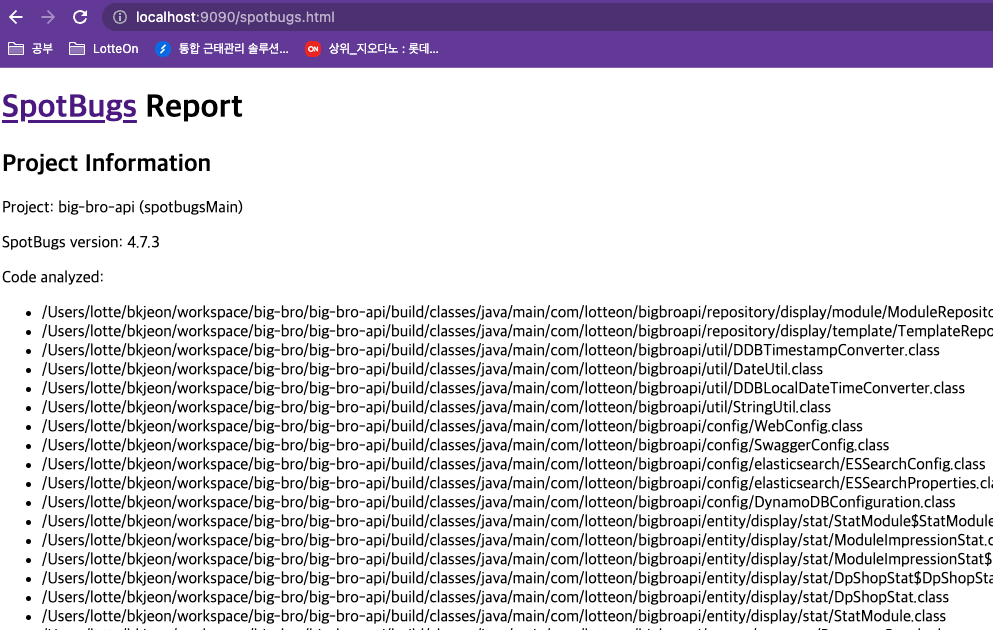Follow the SpotBugs heading link

pyautogui.click(x=69, y=106)
